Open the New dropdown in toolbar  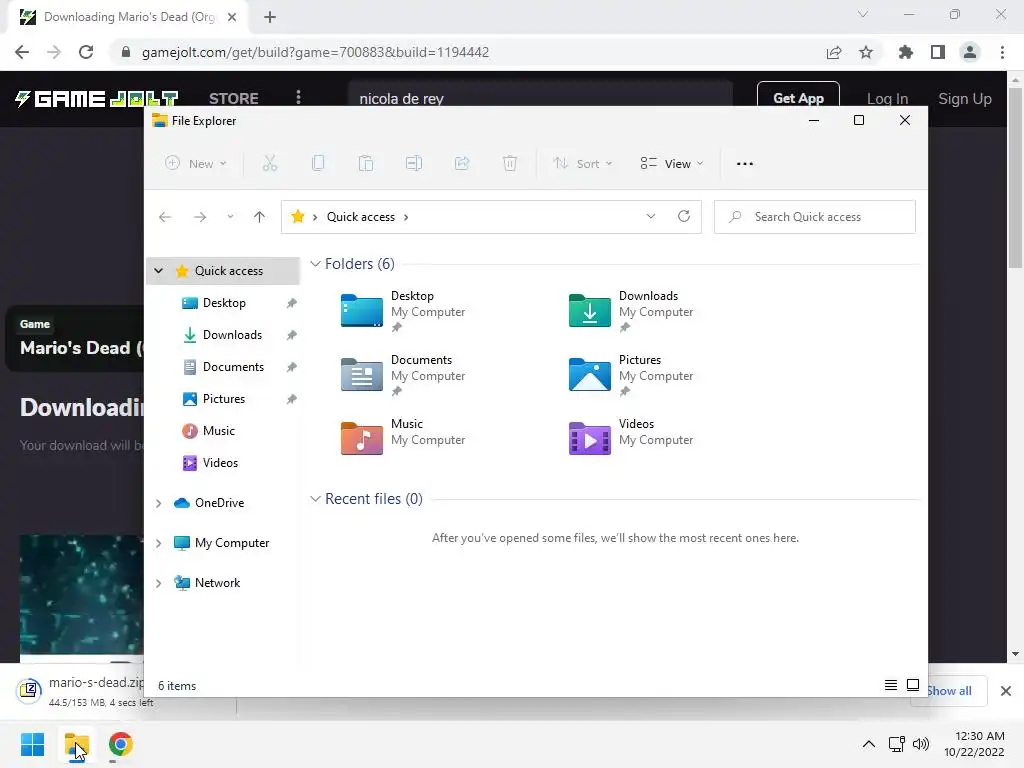196,163
